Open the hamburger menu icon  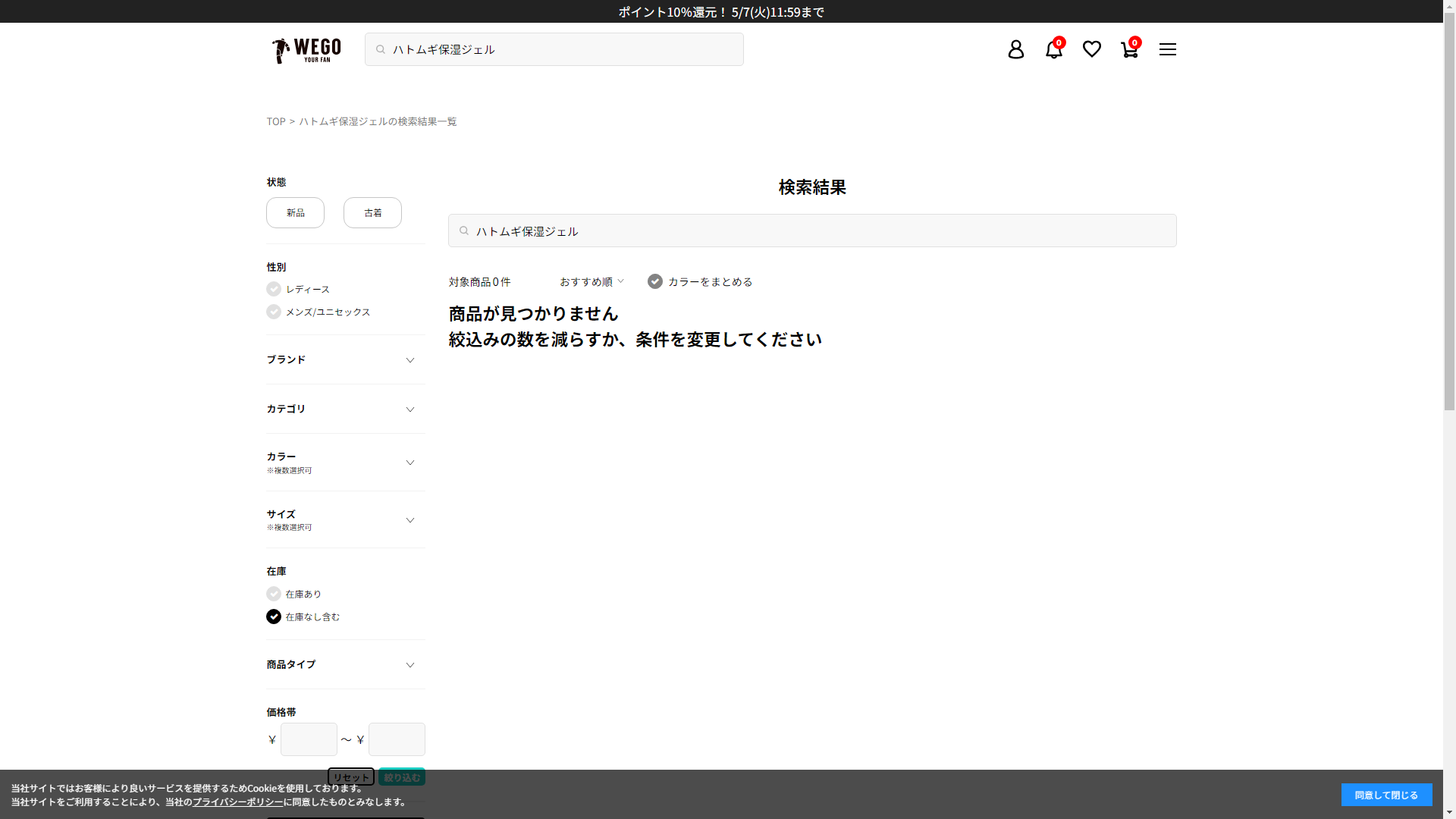click(x=1167, y=49)
